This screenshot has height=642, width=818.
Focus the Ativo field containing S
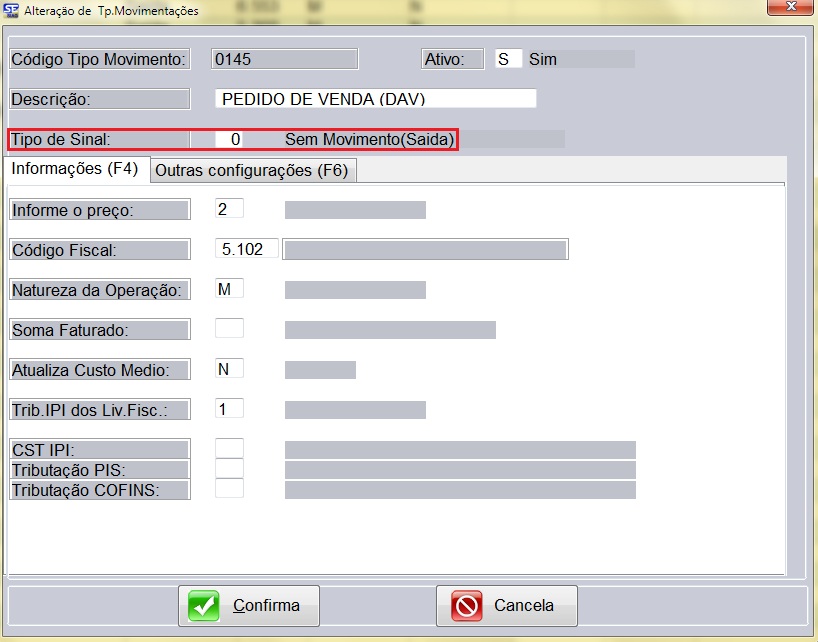[508, 60]
